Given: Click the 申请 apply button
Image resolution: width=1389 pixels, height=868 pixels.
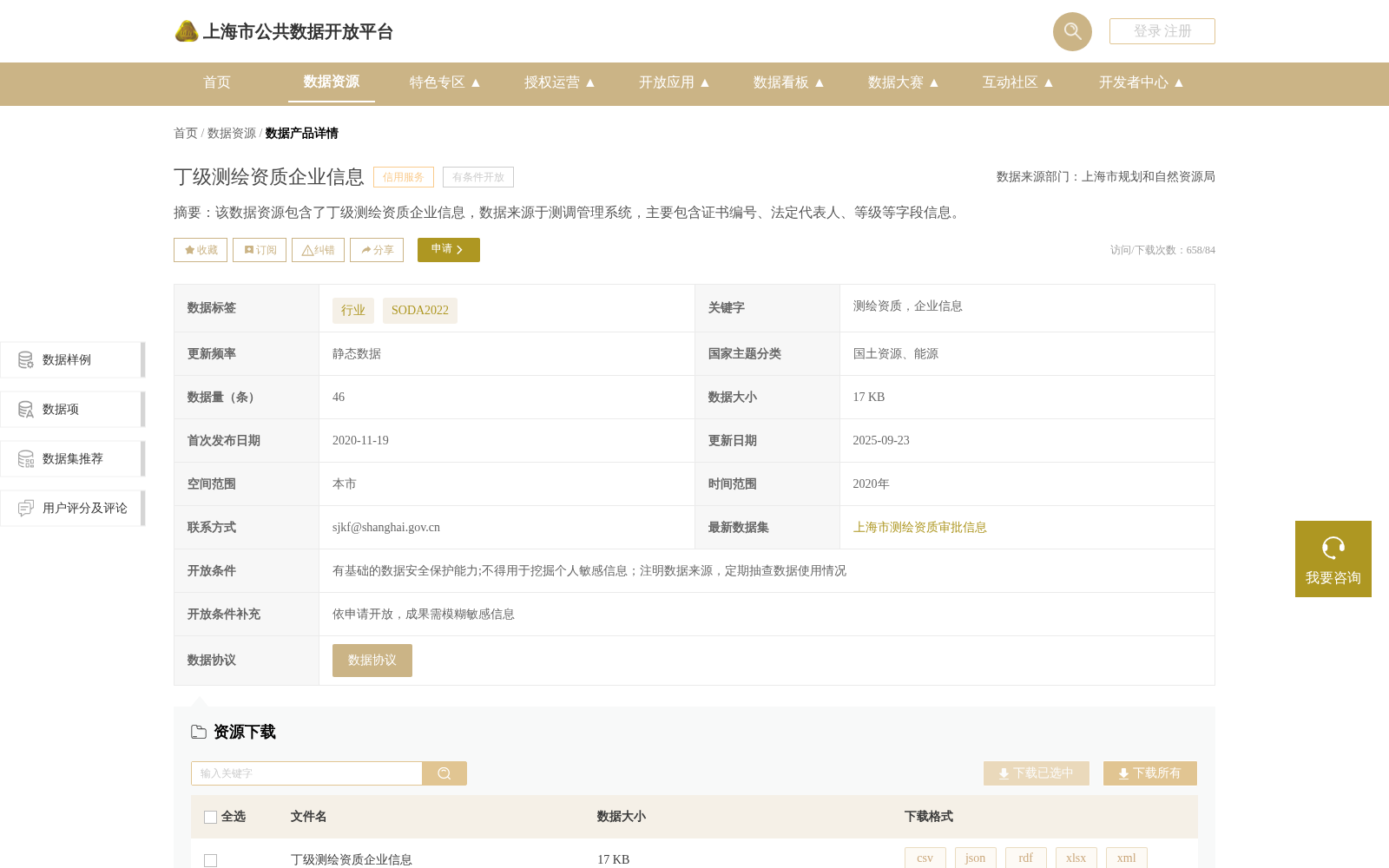Looking at the screenshot, I should (x=449, y=250).
